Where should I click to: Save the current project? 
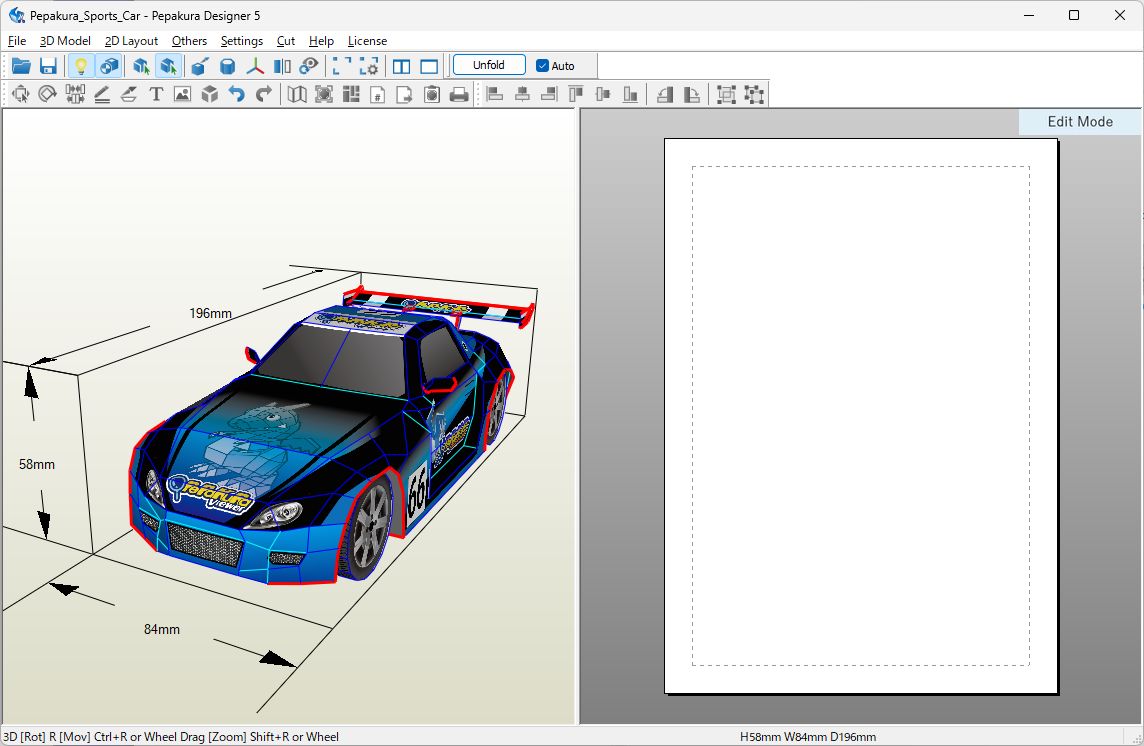47,65
